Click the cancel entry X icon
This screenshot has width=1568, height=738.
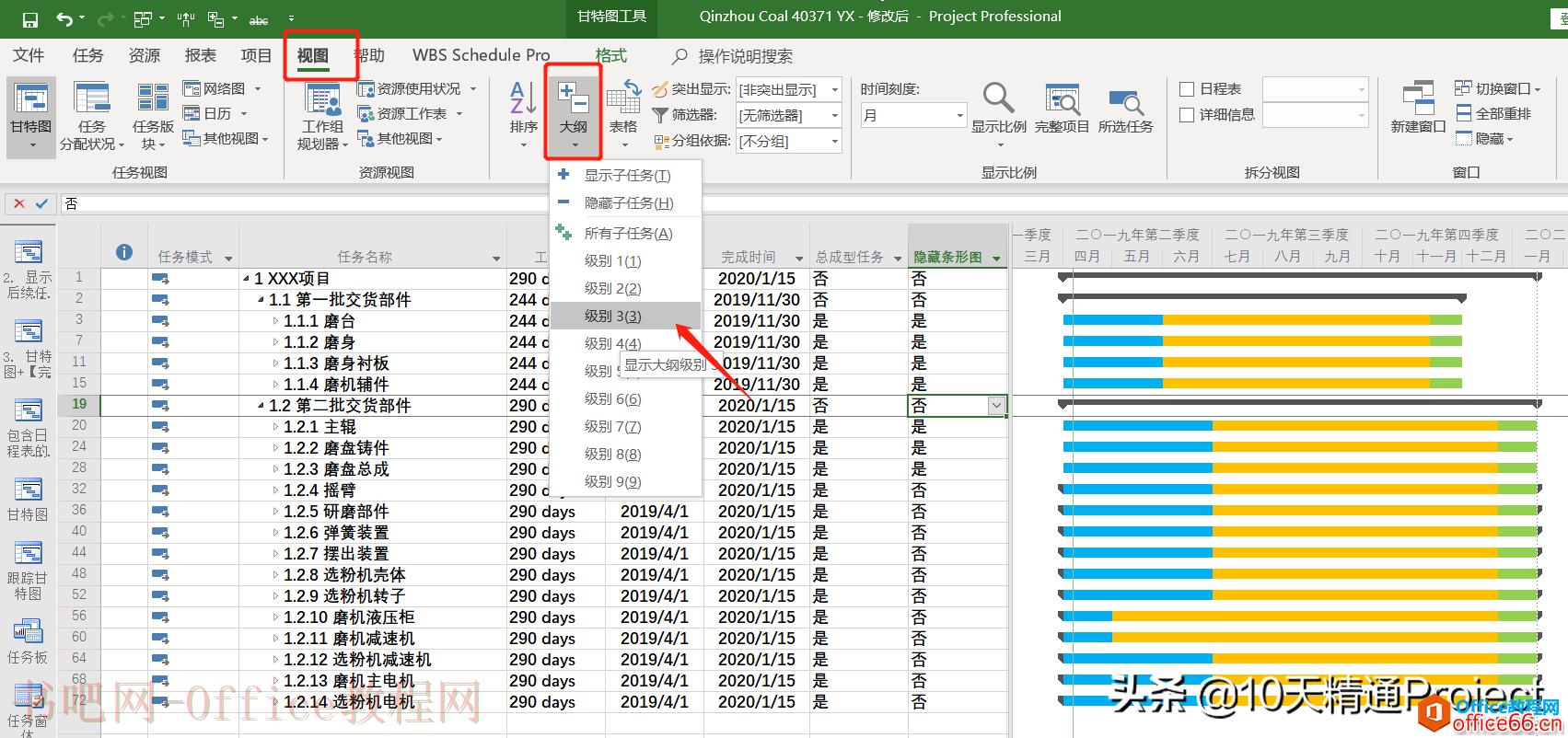tap(18, 204)
